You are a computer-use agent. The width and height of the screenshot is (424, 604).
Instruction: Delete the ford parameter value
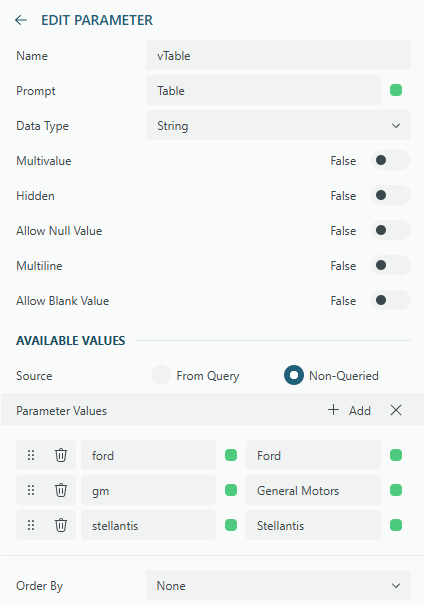(61, 455)
